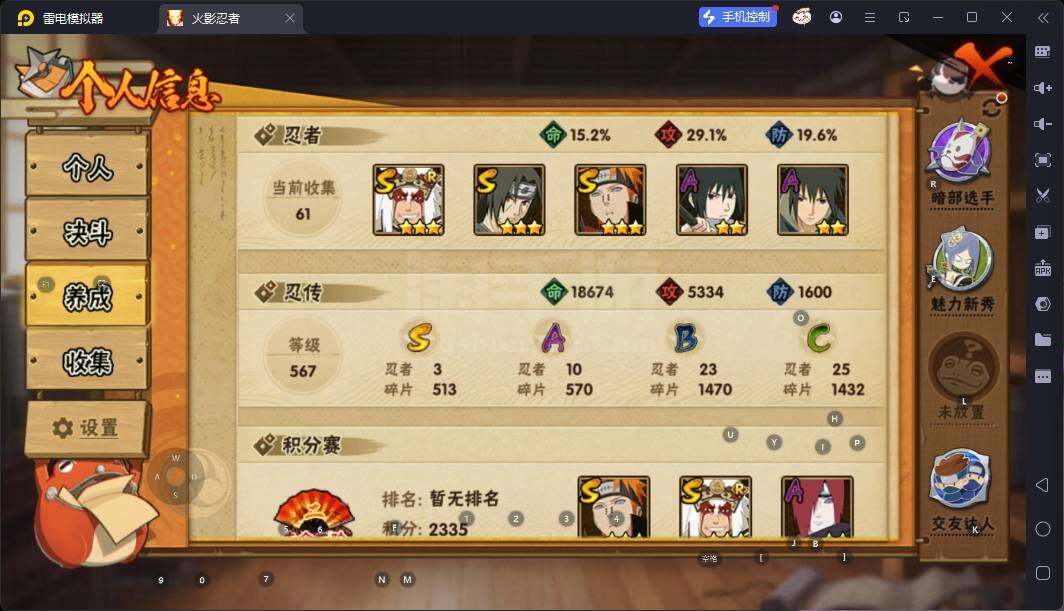This screenshot has height=611, width=1064.
Task: Click the Android back triangle button
Action: point(1042,485)
